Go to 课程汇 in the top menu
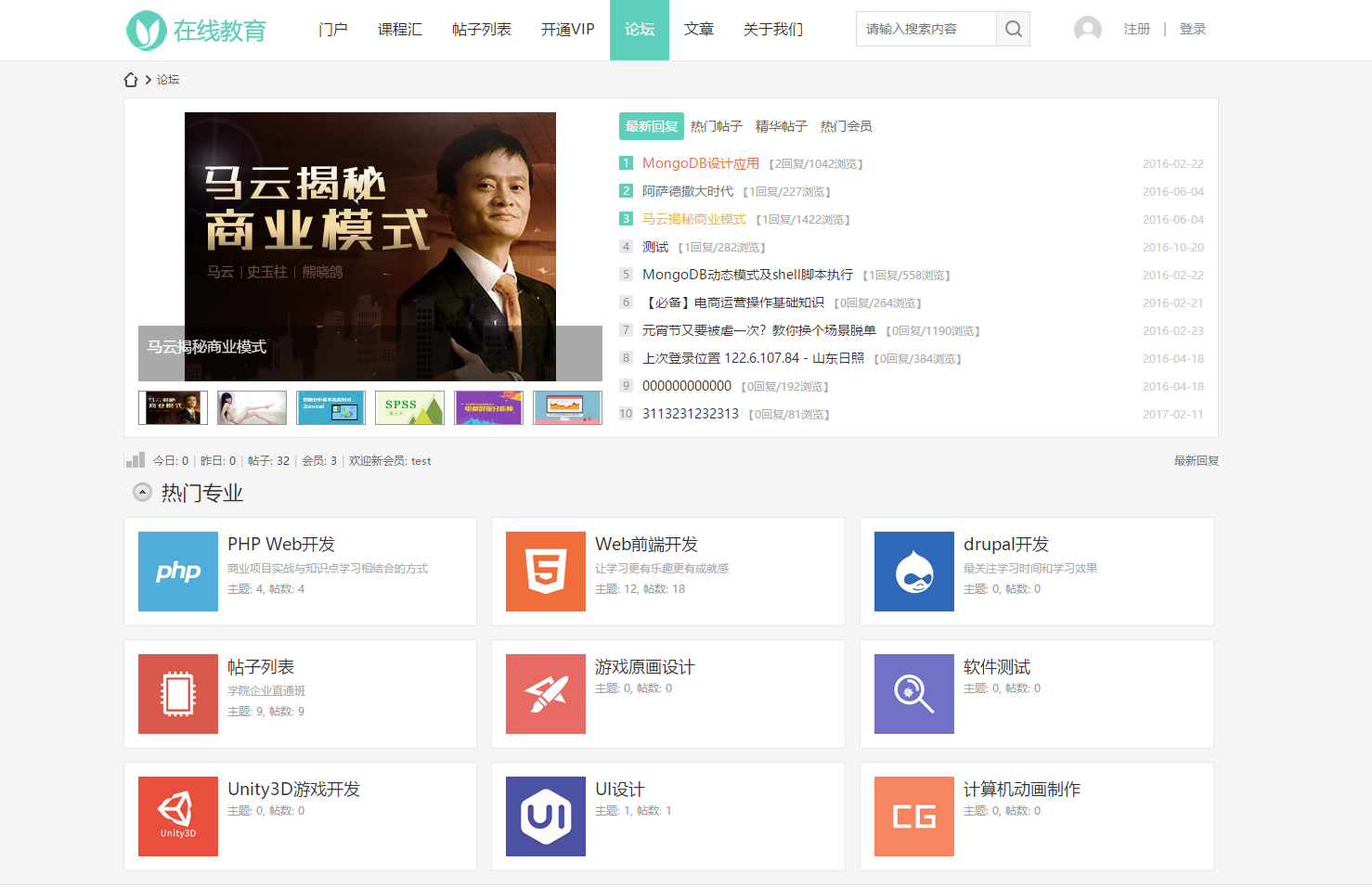 click(400, 30)
